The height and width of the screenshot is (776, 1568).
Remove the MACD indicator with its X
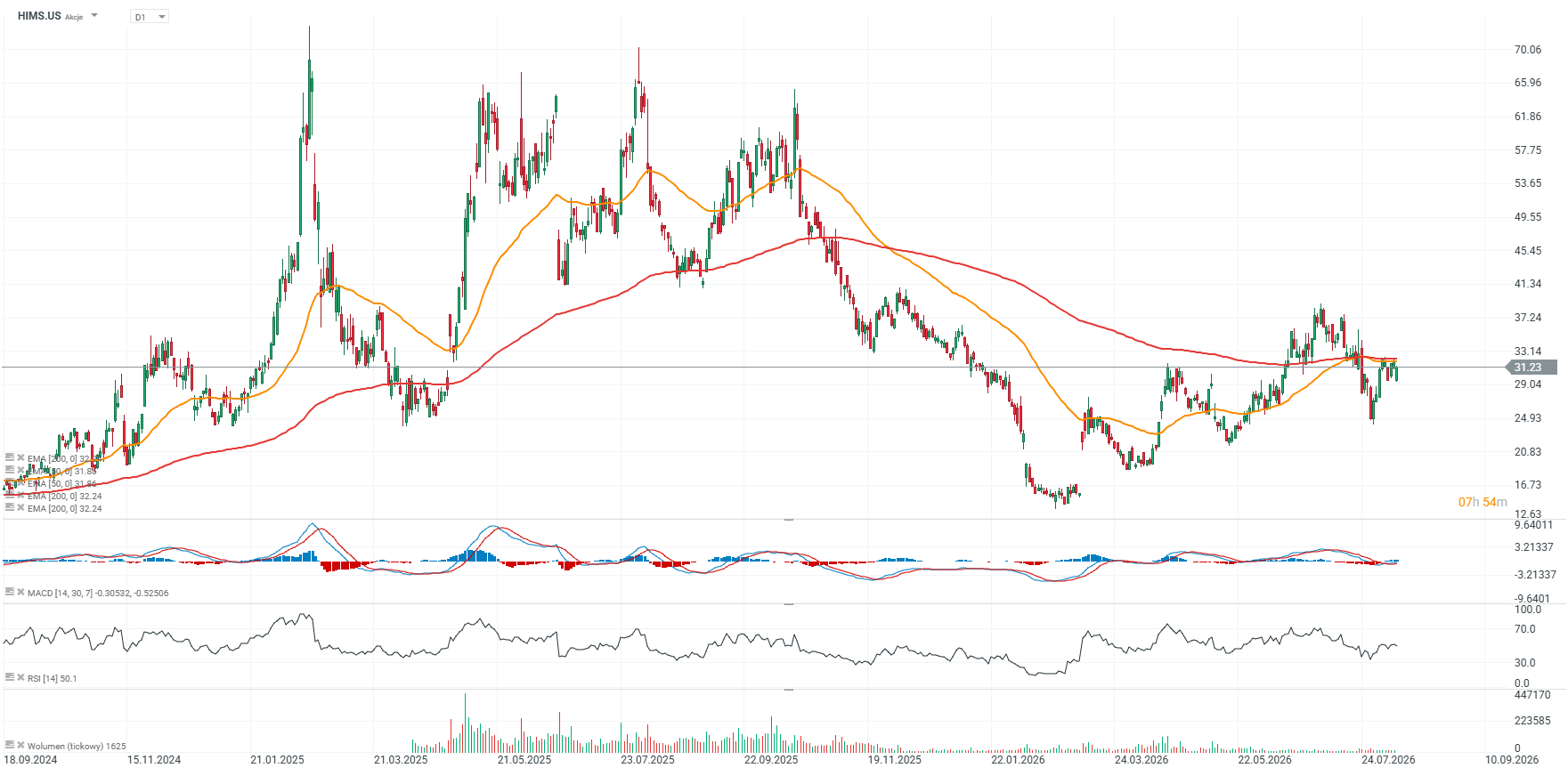point(20,592)
